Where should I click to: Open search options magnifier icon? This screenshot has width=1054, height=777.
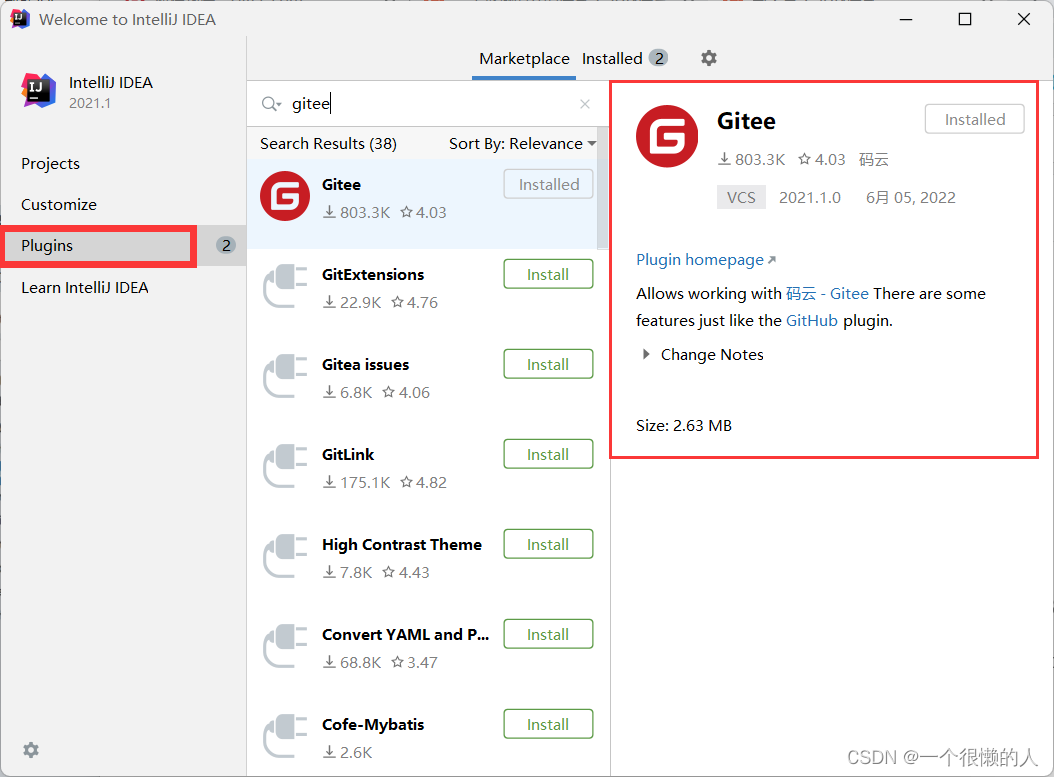click(270, 104)
